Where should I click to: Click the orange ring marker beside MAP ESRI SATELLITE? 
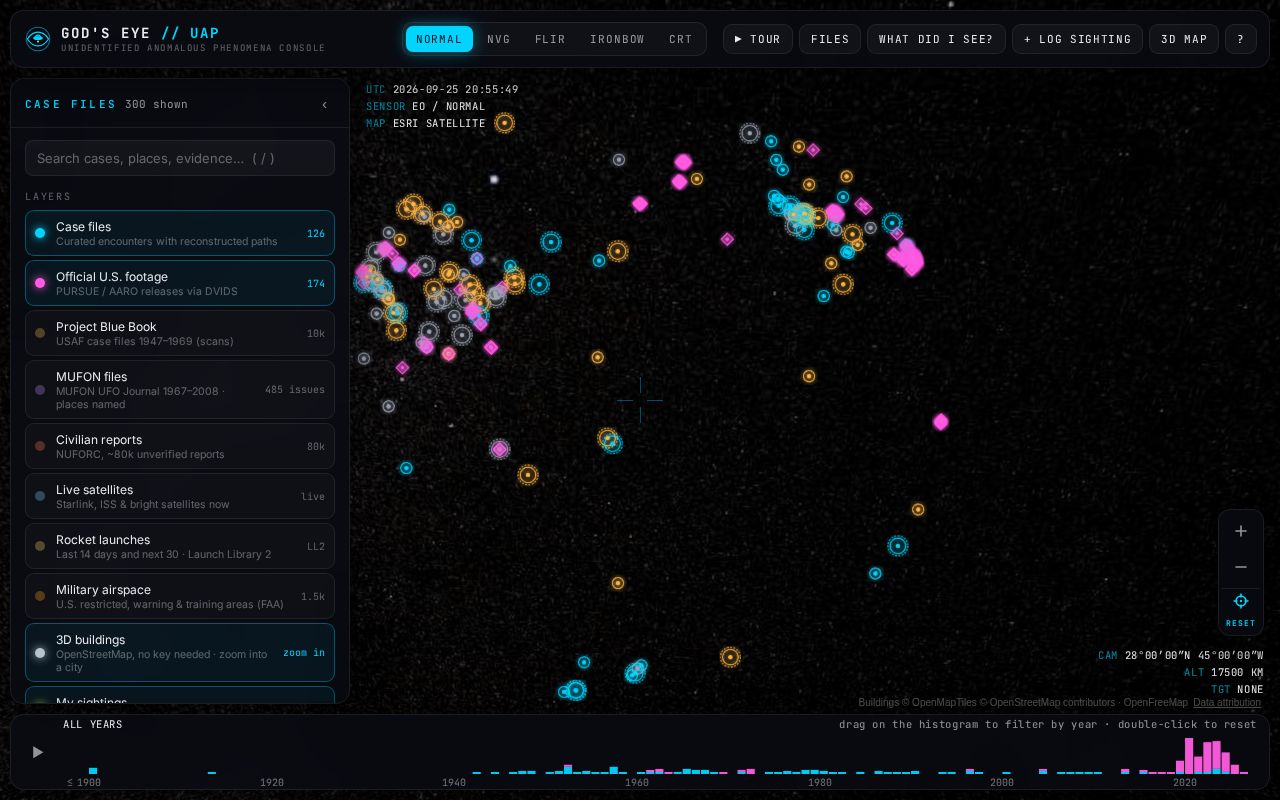(505, 123)
